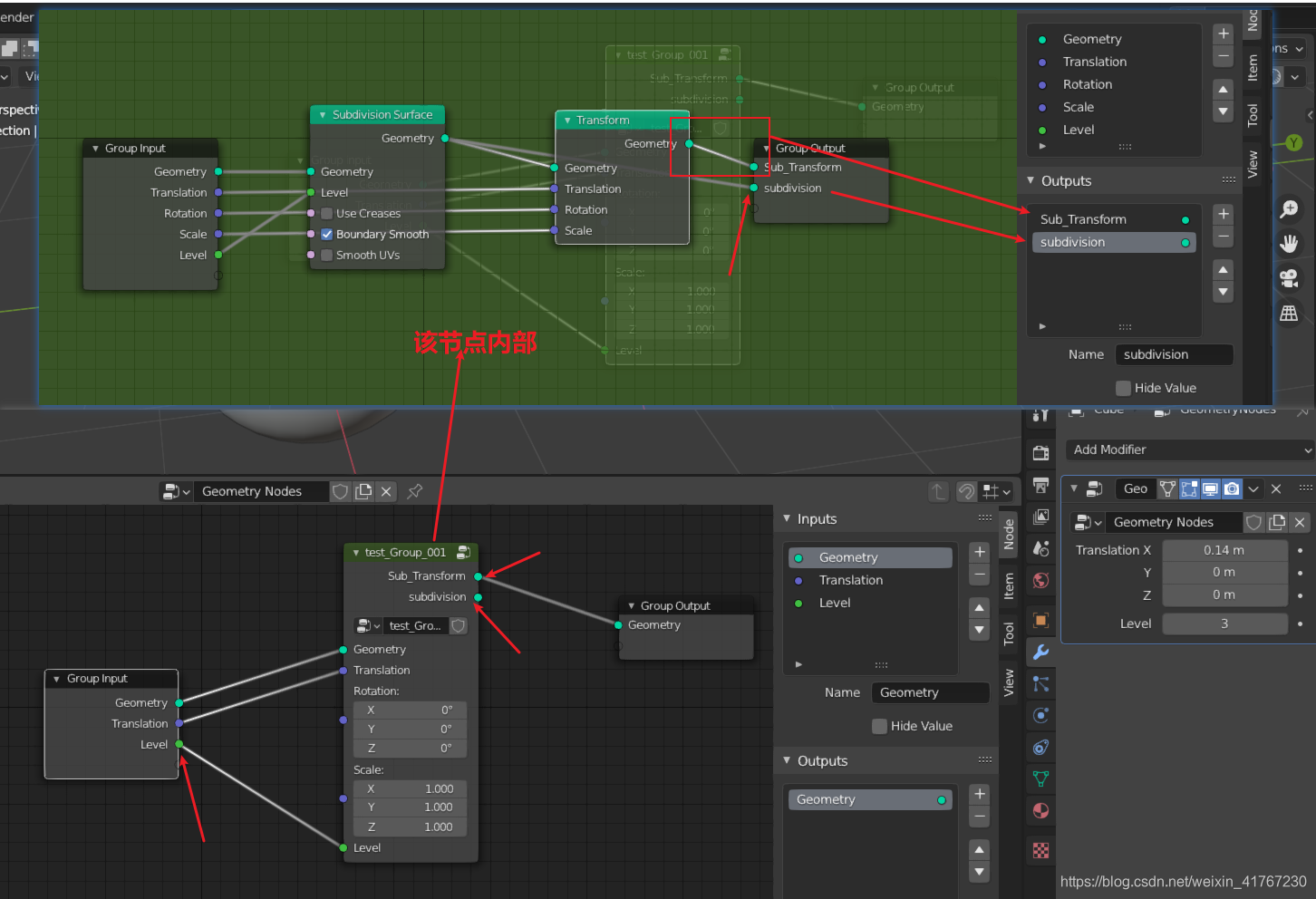Viewport: 1316px width, 899px height.
Task: Collapse the Transform node header triangle
Action: [x=567, y=120]
